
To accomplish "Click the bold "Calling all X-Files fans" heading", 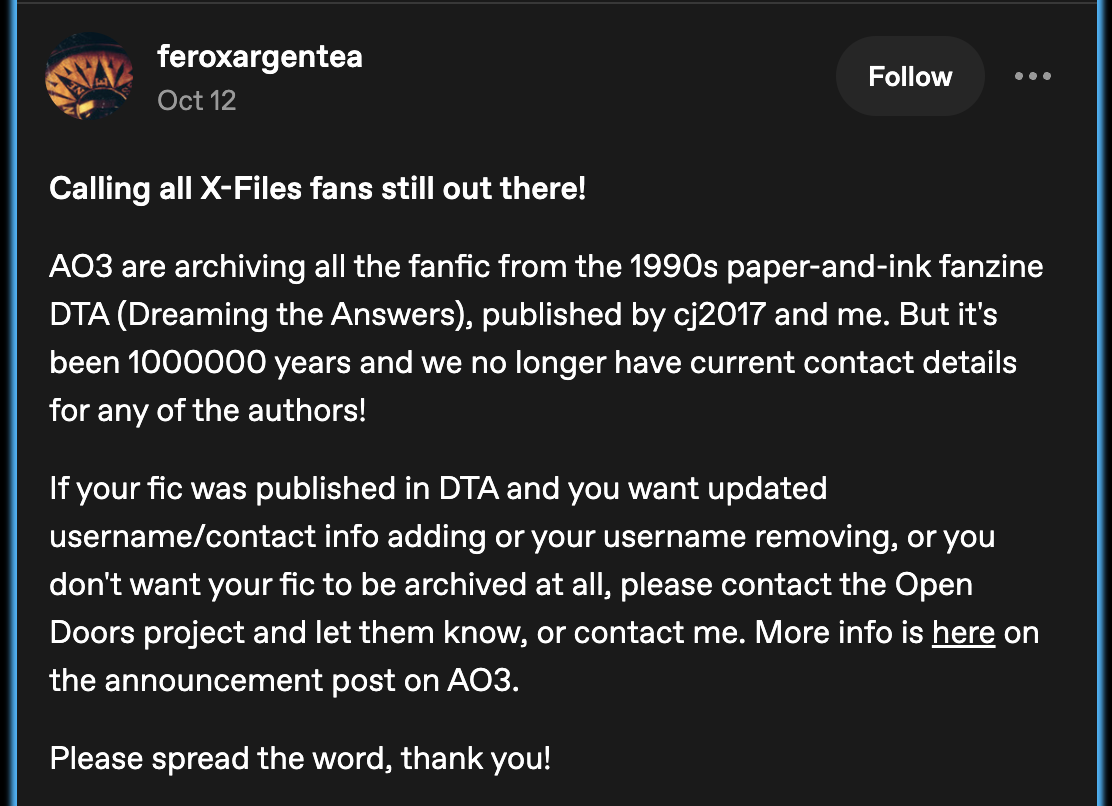I will point(317,189).
